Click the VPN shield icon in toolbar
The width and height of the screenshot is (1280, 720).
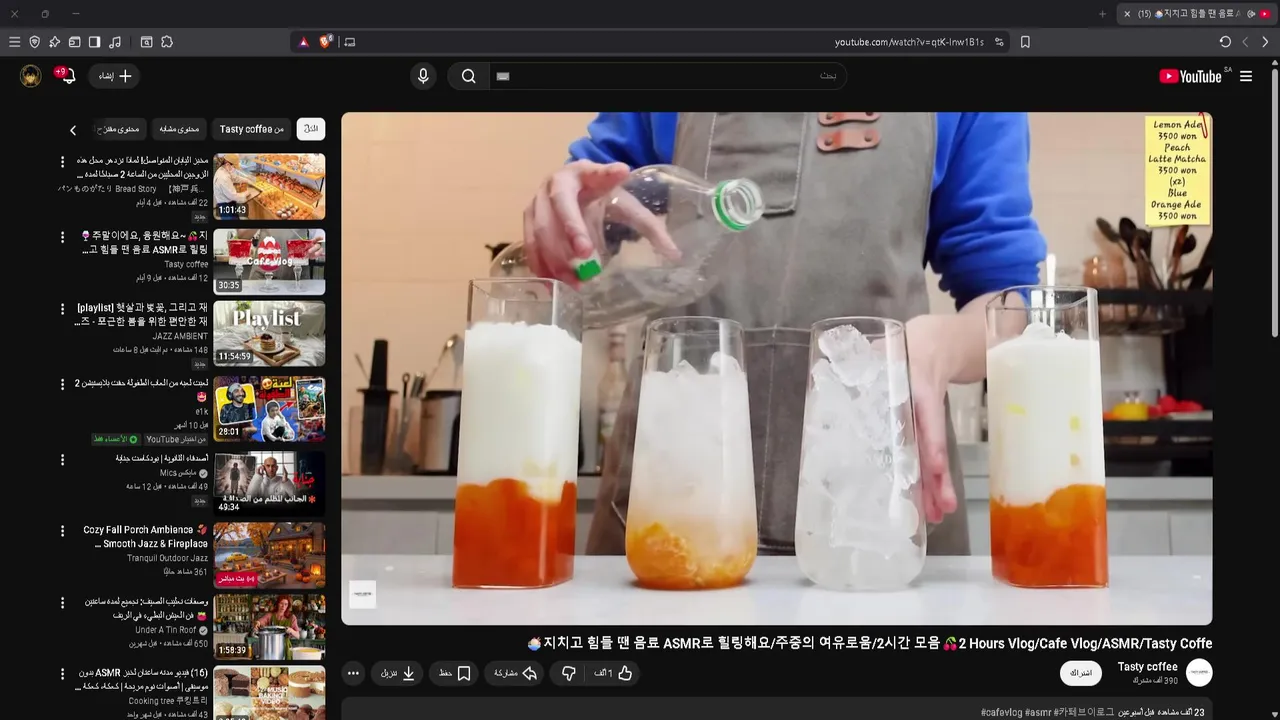[x=34, y=42]
